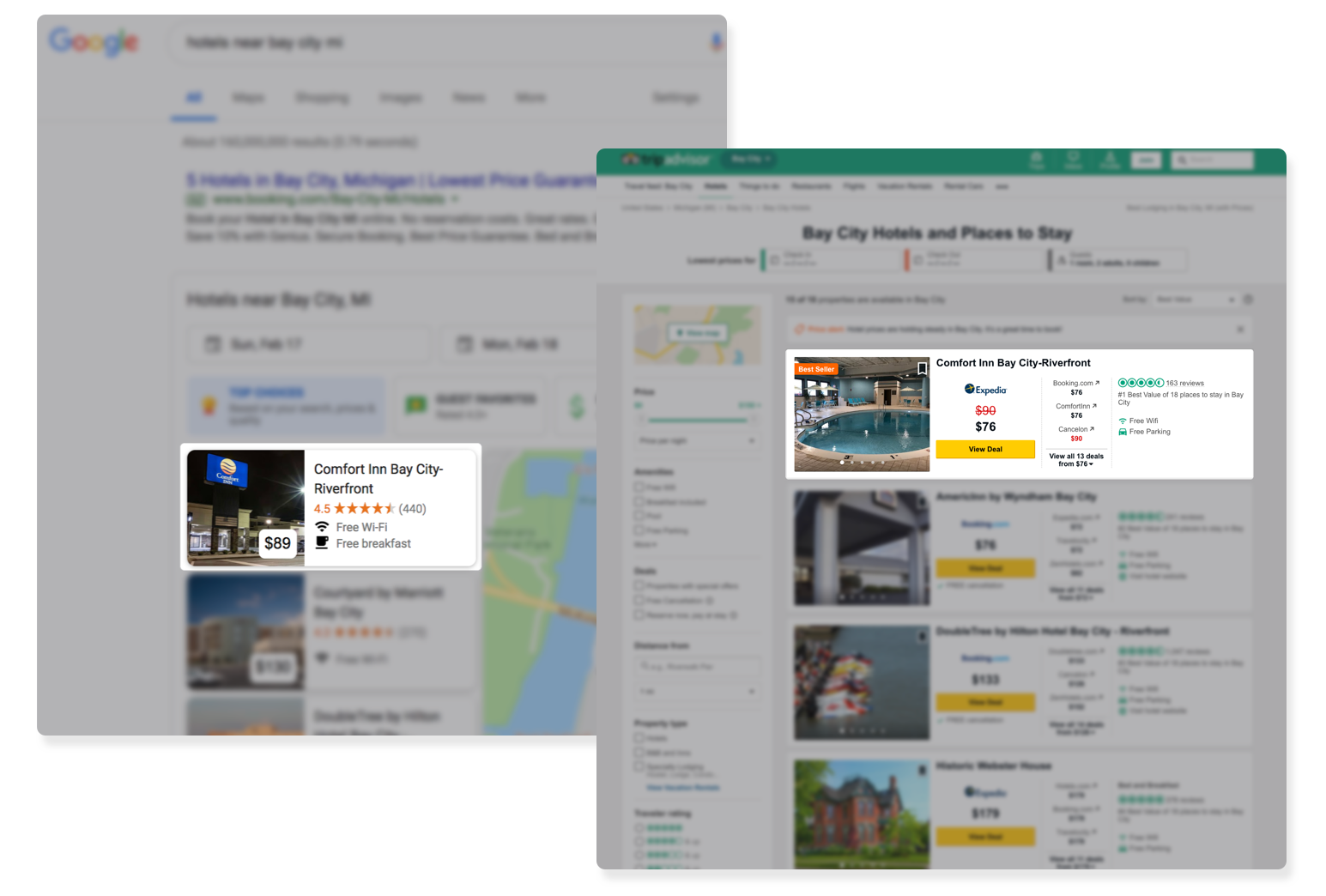The image size is (1326, 896).
Task: Click the Free breakfast cup icon
Action: click(322, 542)
